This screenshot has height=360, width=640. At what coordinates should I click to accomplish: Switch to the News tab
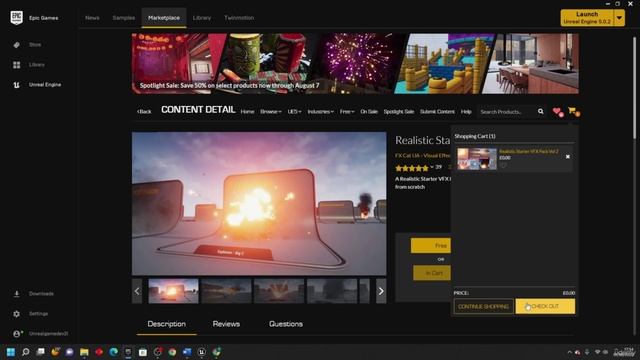(x=92, y=18)
